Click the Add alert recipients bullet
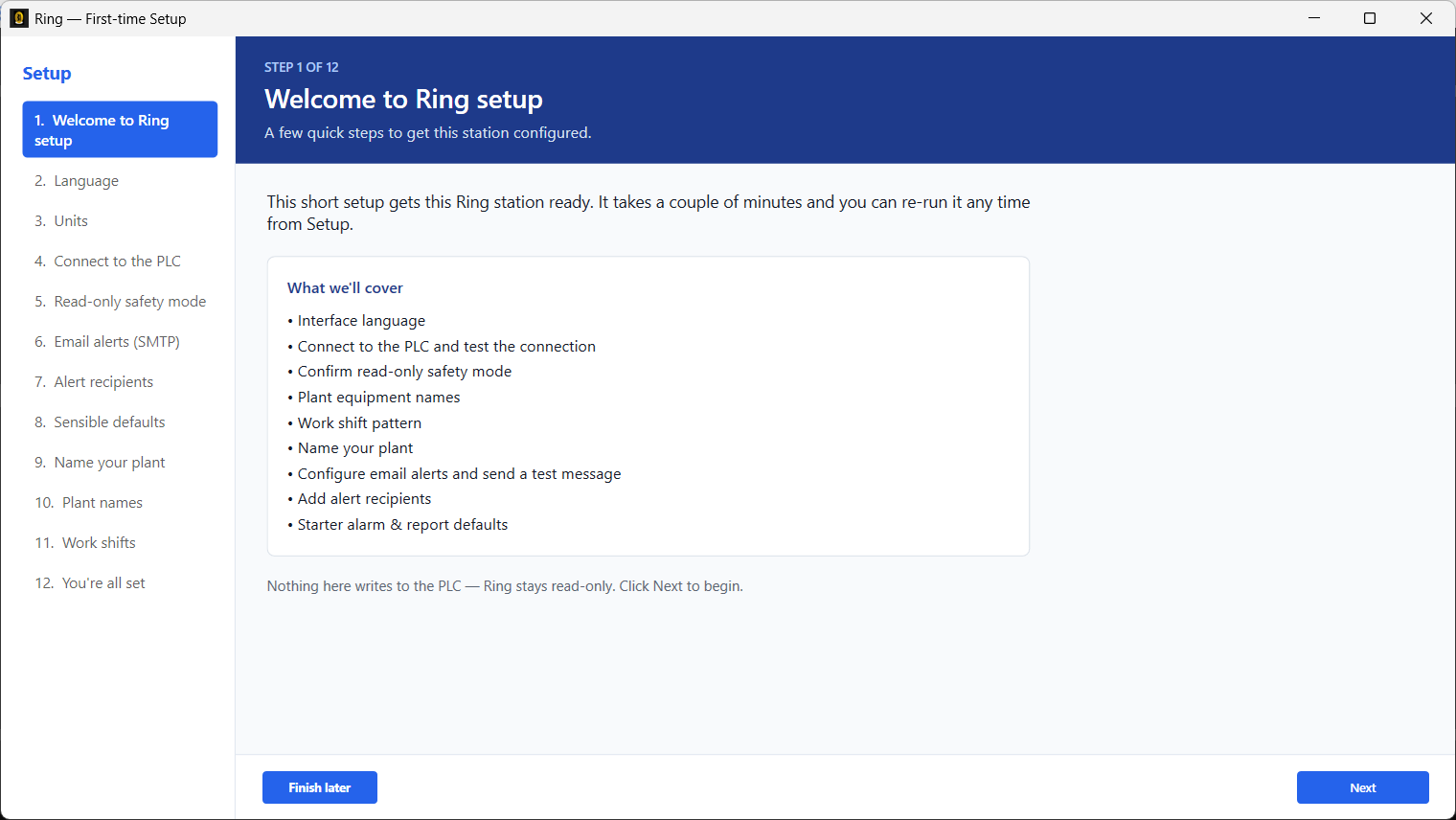The height and width of the screenshot is (820, 1456). tap(359, 499)
